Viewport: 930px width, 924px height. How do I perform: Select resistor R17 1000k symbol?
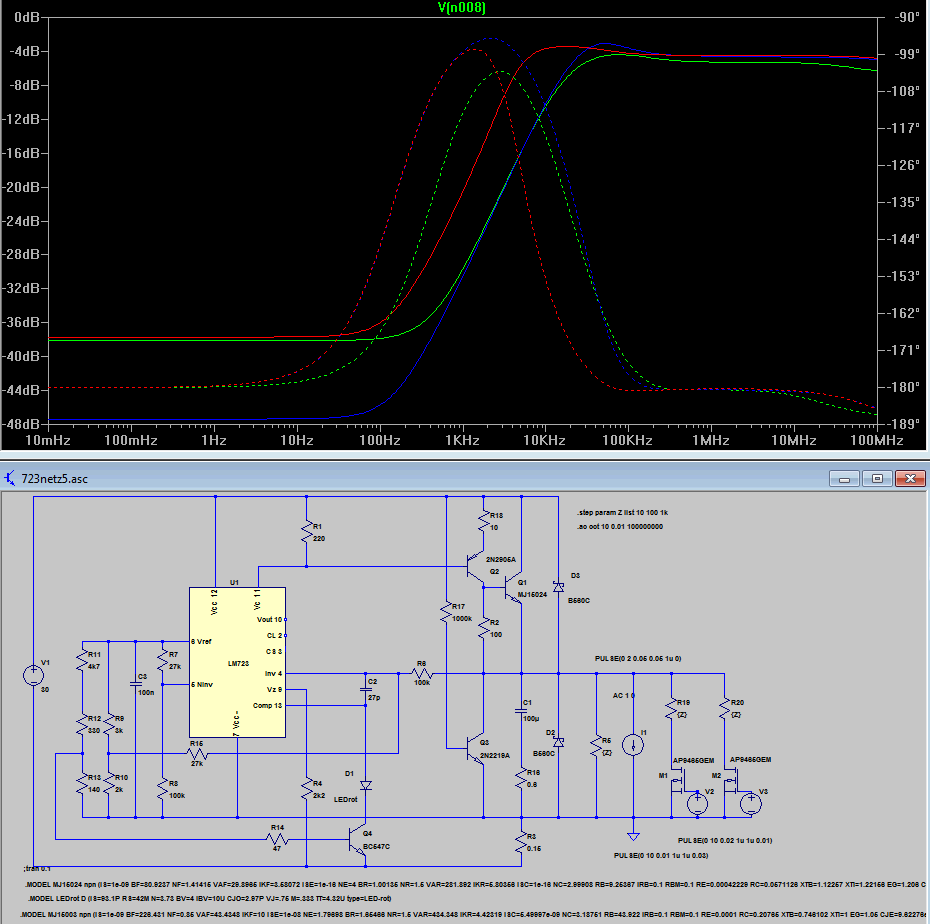446,613
